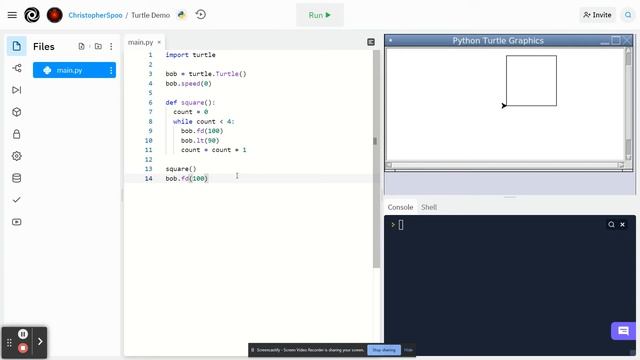Open the Database sidebar icon
Screen dimensions: 640x360
coord(17,178)
